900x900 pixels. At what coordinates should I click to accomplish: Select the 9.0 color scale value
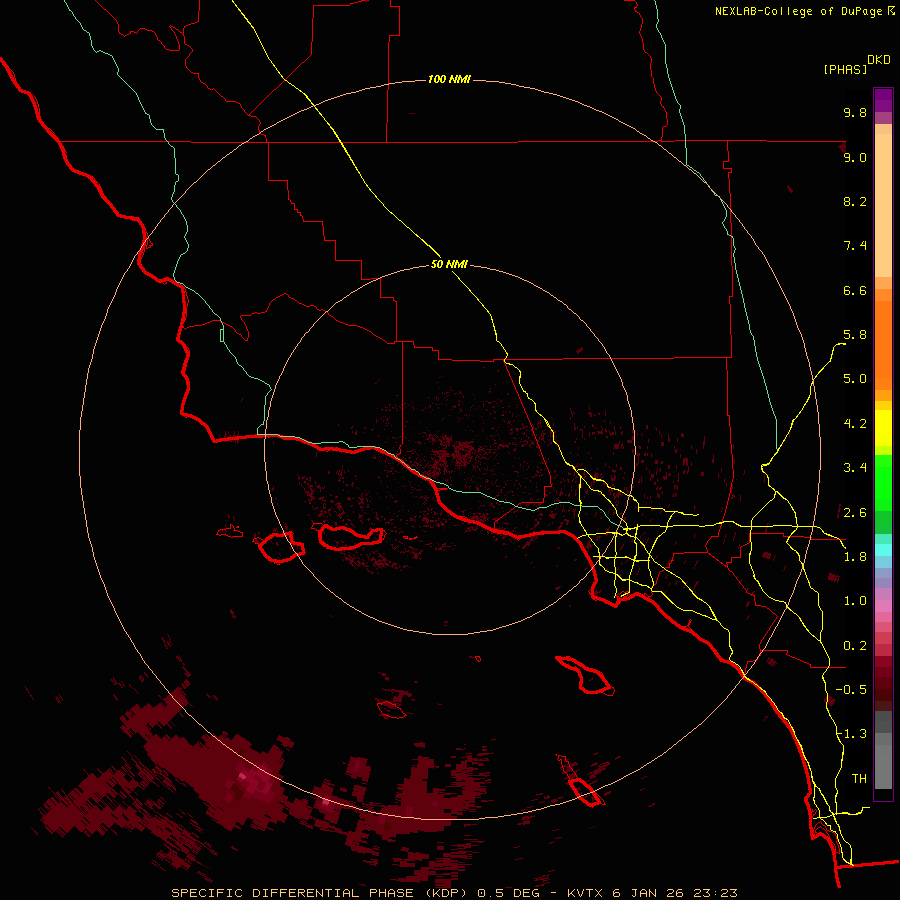(855, 157)
